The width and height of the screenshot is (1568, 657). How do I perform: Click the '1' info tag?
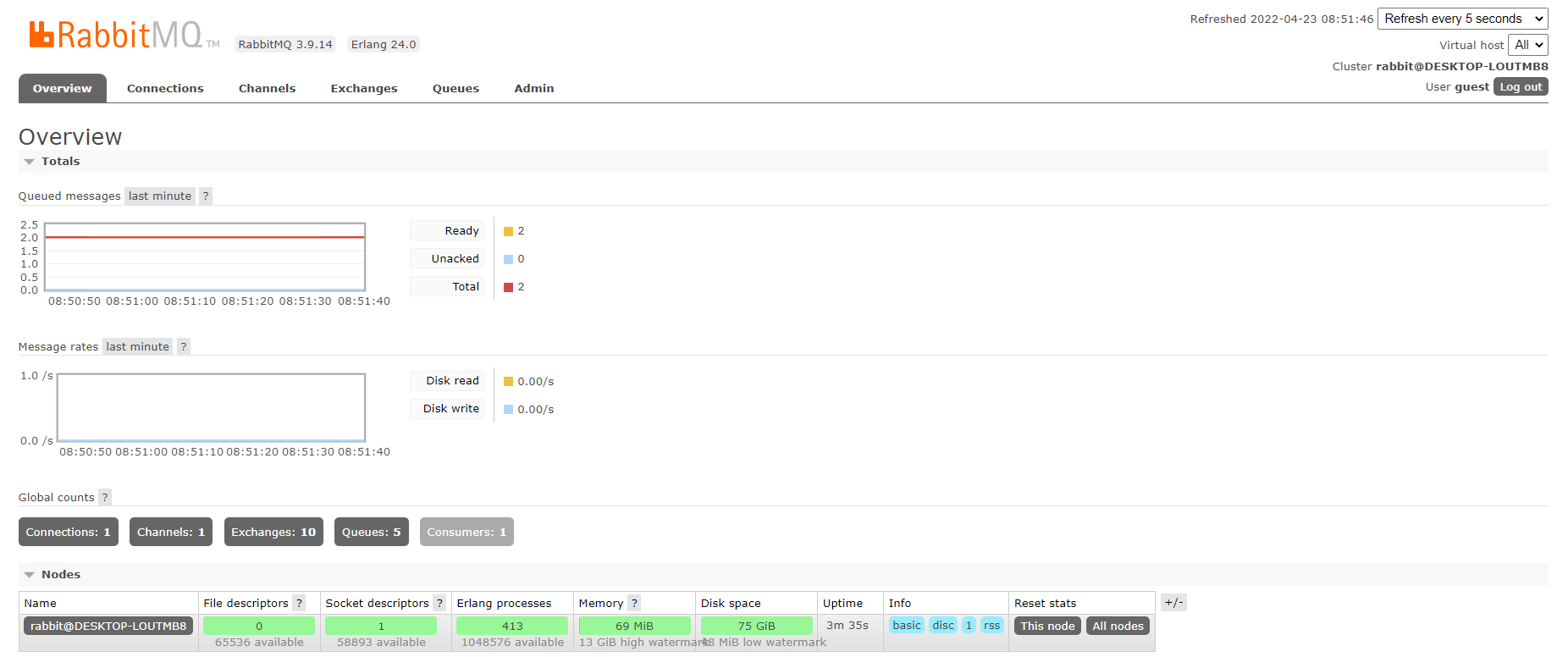[969, 625]
